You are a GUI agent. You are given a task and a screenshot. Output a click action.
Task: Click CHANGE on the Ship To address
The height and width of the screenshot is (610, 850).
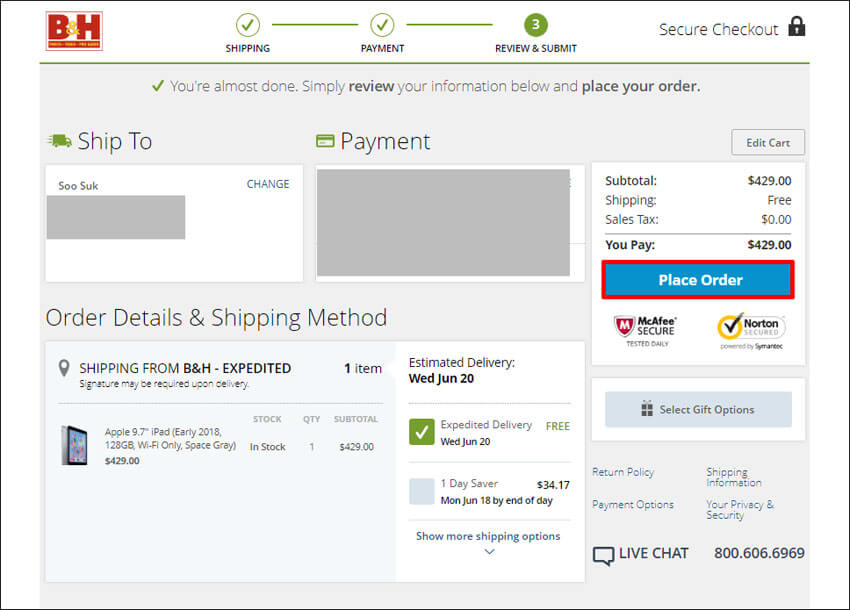[268, 184]
